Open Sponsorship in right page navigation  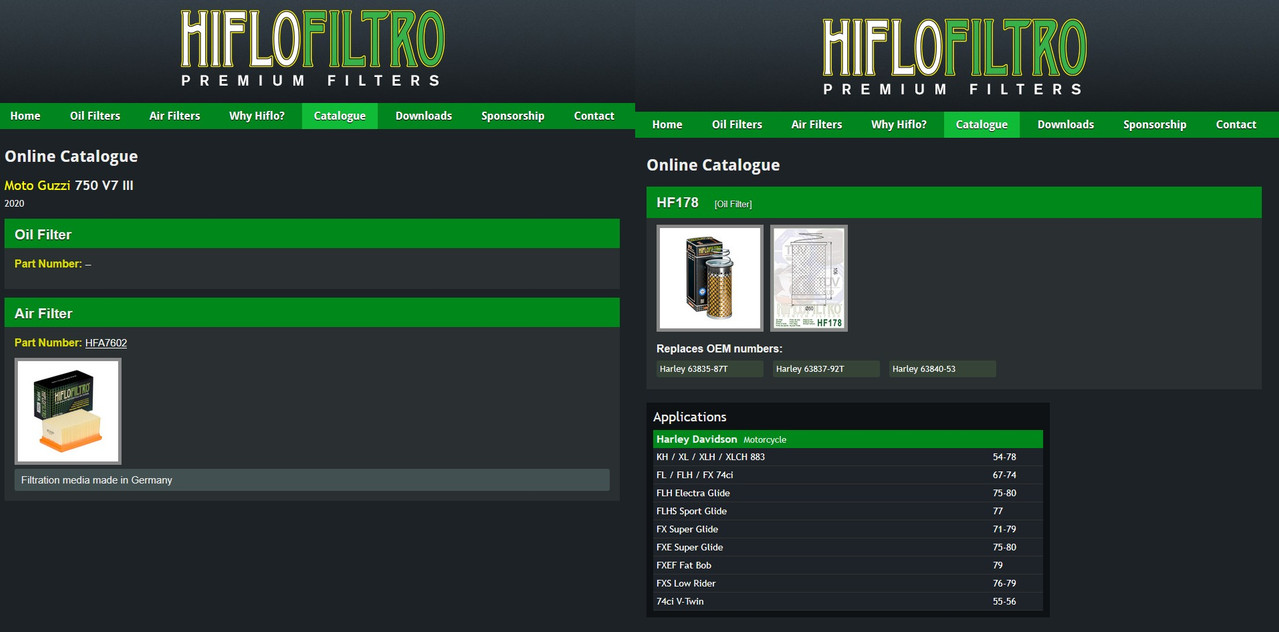1155,125
